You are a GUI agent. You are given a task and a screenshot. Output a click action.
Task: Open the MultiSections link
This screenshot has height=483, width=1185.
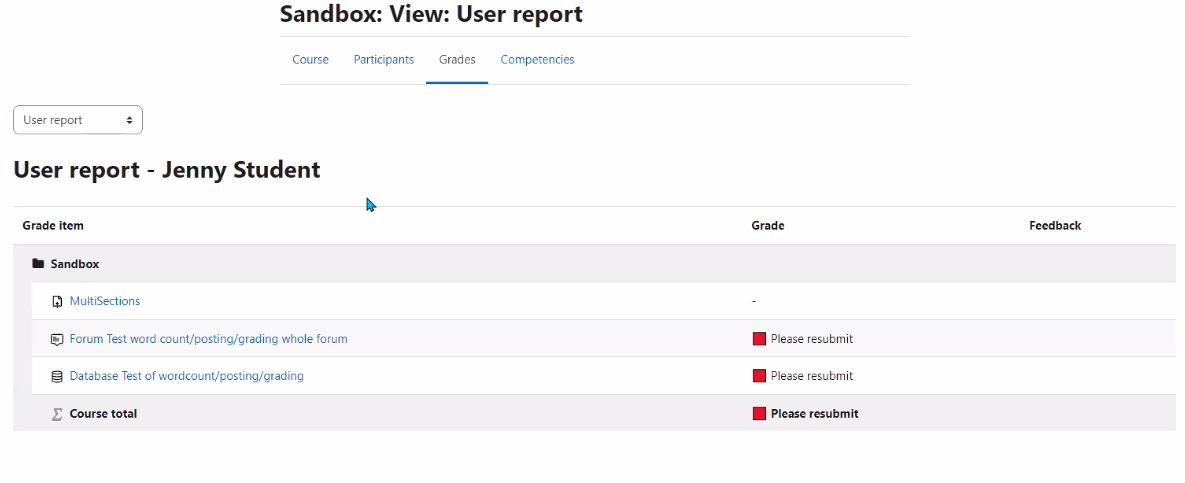[105, 301]
